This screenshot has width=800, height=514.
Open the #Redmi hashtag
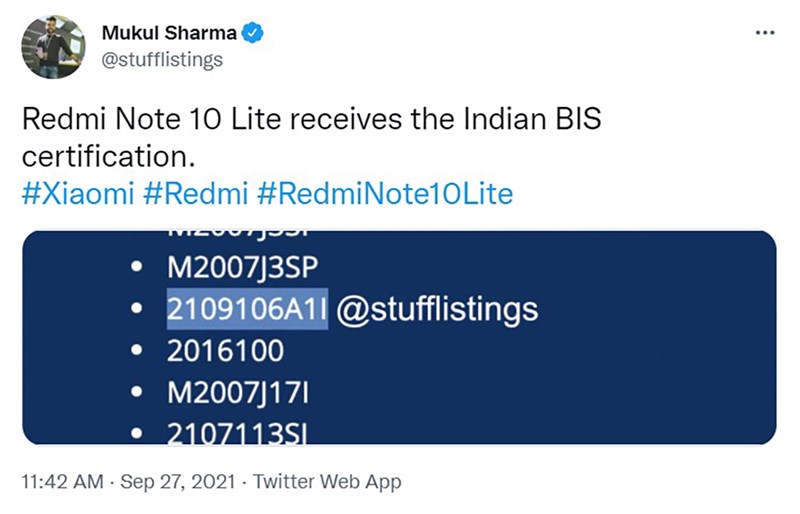(196, 192)
